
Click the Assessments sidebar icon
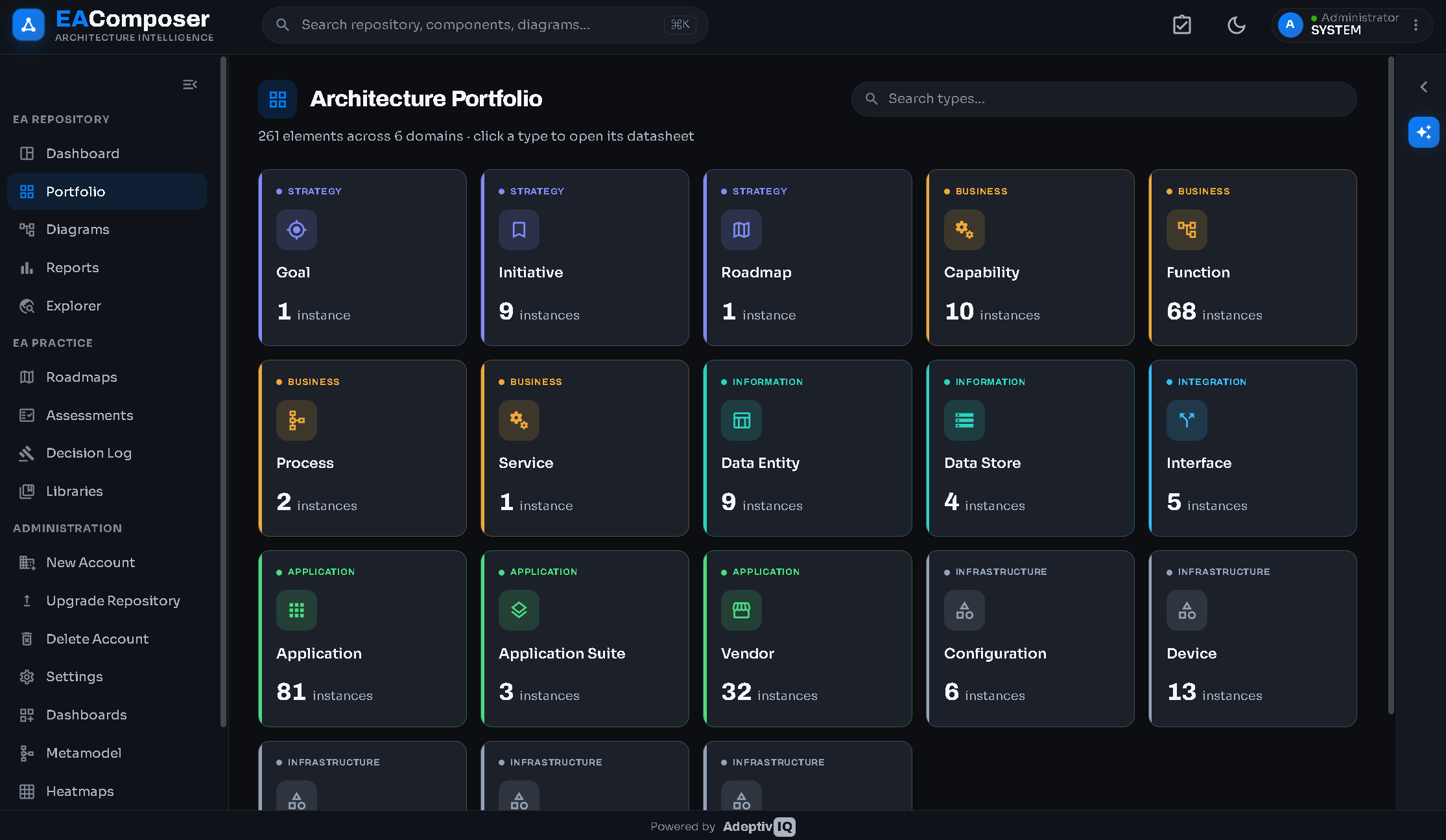27,415
